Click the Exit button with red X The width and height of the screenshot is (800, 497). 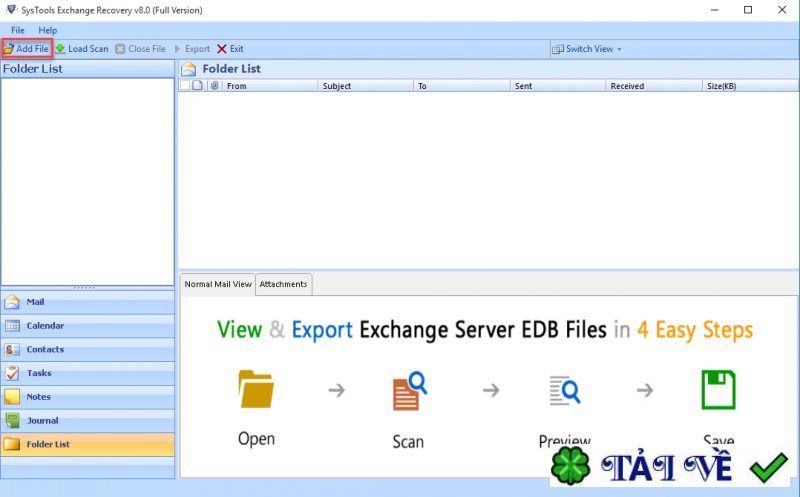point(230,49)
